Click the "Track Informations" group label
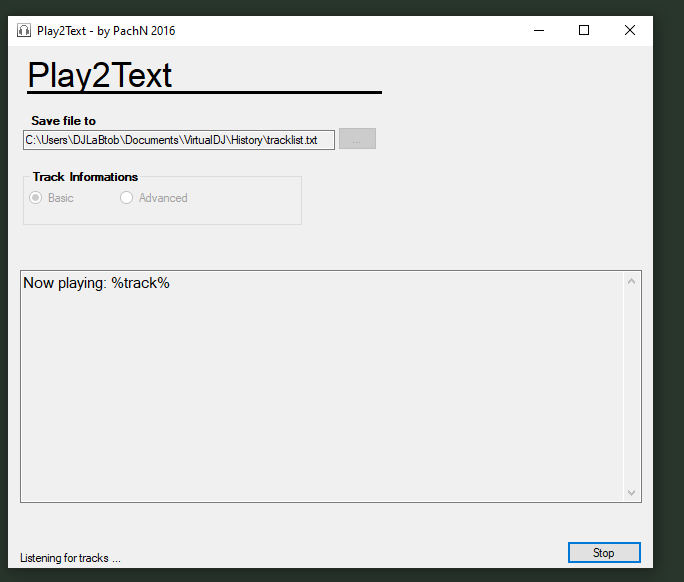Image resolution: width=684 pixels, height=582 pixels. pos(85,177)
